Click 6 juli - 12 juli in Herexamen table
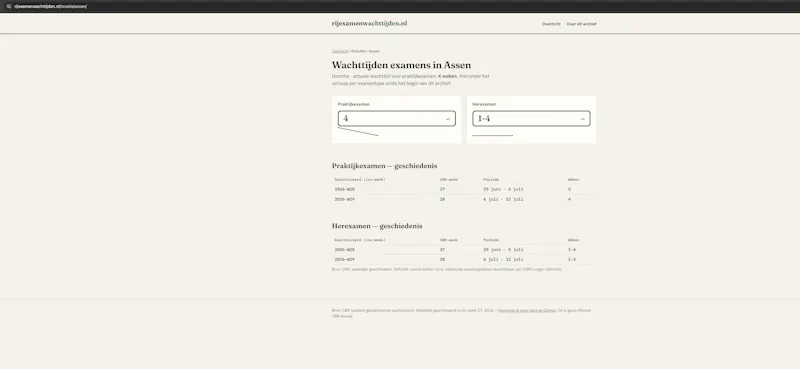The width and height of the screenshot is (800, 369). pos(503,259)
